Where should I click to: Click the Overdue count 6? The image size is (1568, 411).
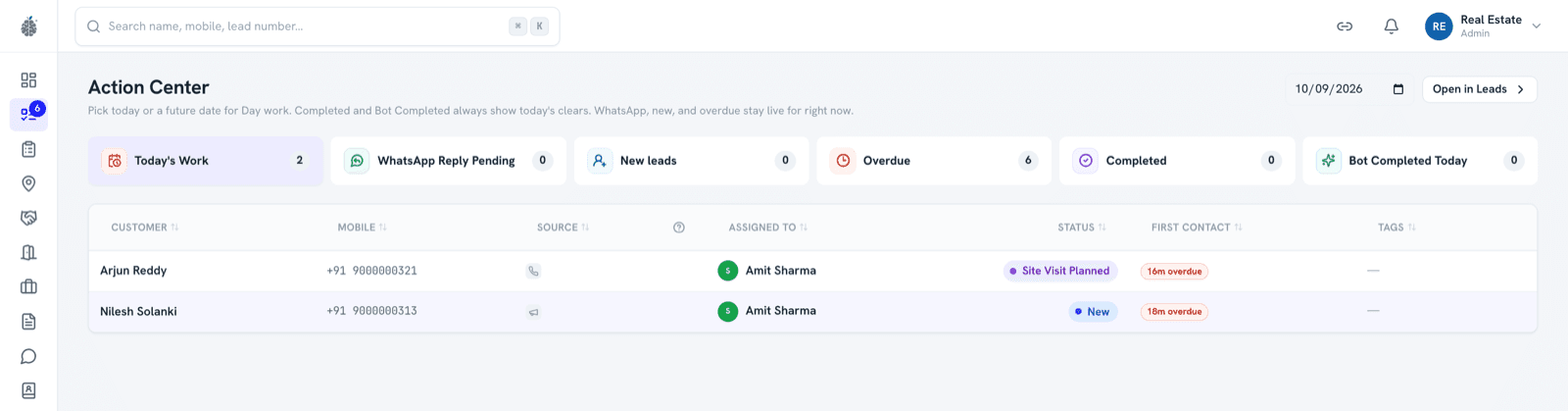(1028, 161)
